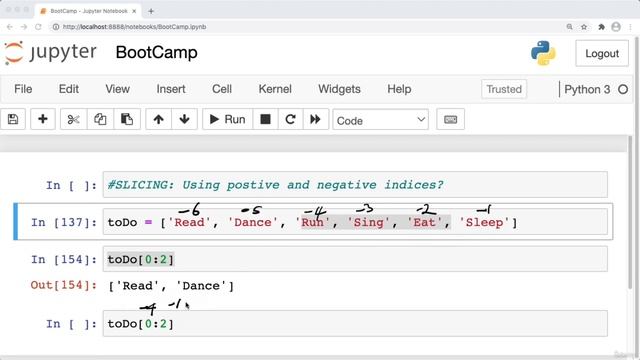Click the Out[154]: prompt label

[64, 285]
